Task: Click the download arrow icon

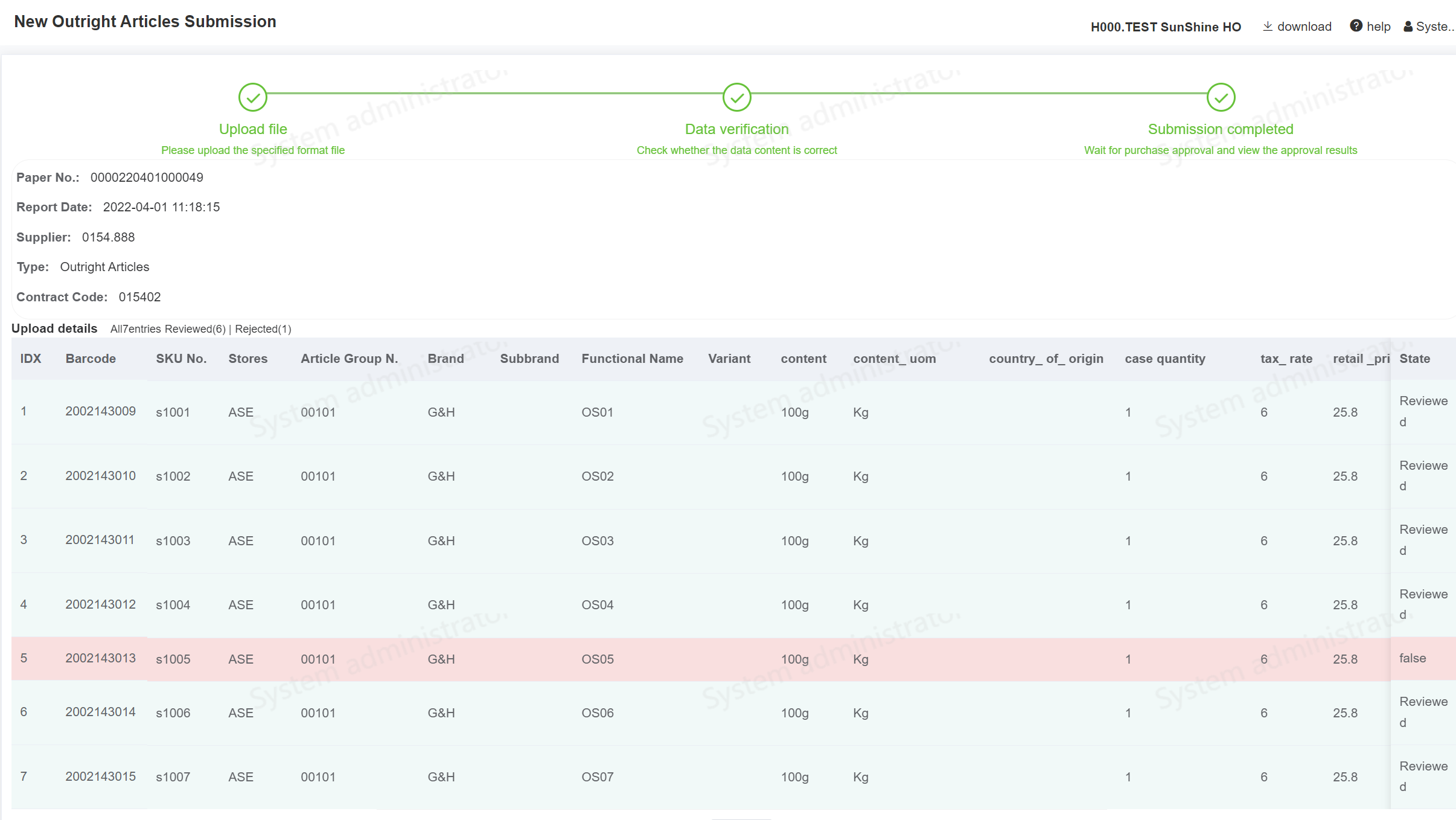Action: [x=1268, y=27]
